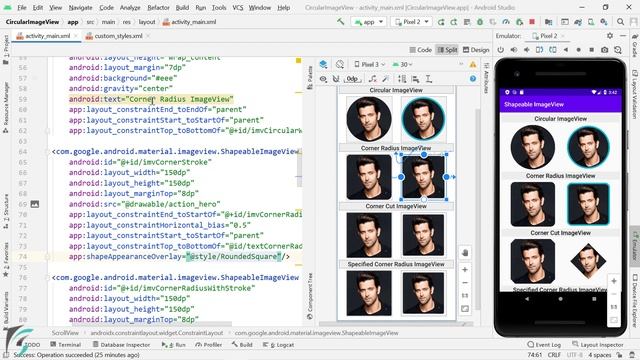Image resolution: width=640 pixels, height=360 pixels.
Task: Click the emulator volume up icon
Action: click(513, 50)
